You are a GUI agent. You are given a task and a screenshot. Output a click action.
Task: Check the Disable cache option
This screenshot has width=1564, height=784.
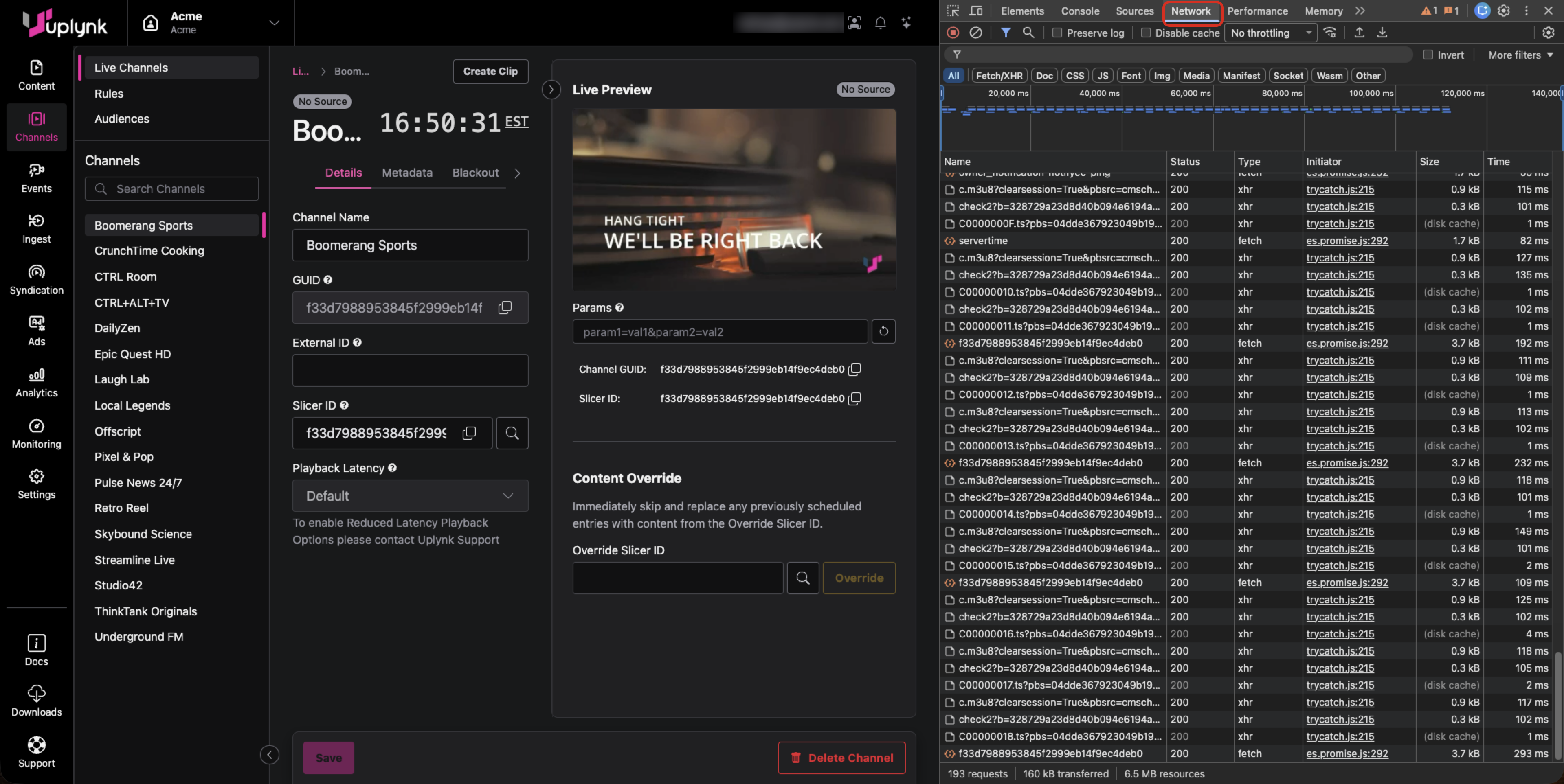click(1146, 33)
